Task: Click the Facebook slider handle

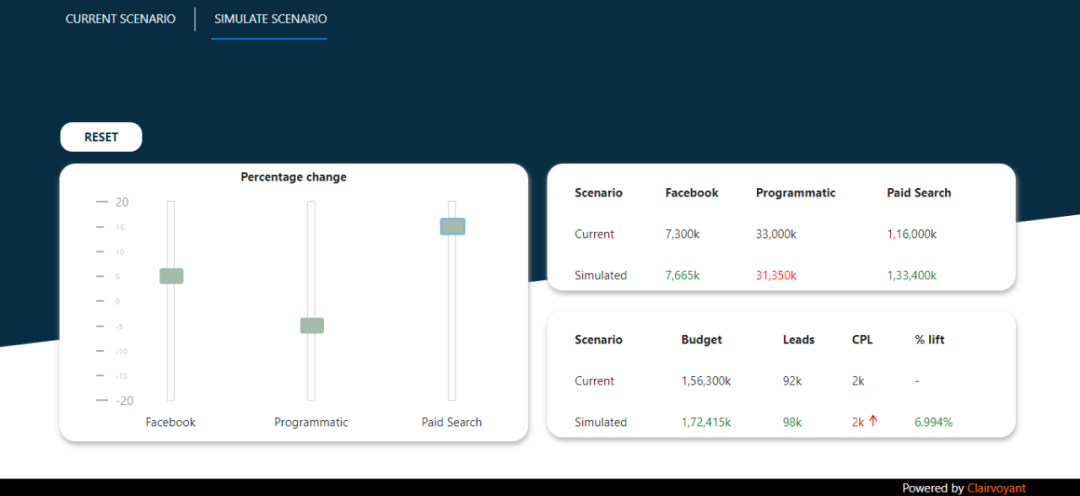Action: 172,276
